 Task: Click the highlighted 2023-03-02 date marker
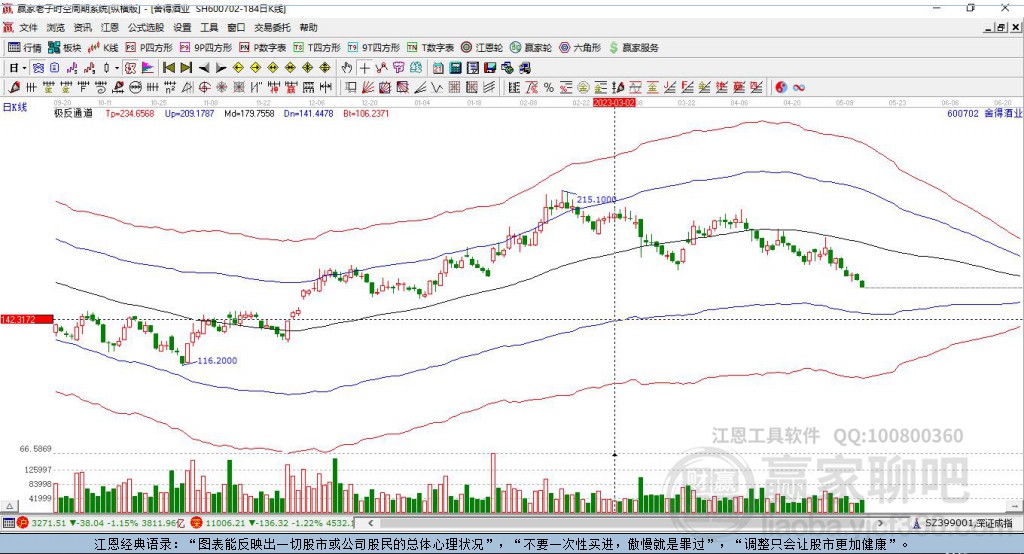pos(614,103)
